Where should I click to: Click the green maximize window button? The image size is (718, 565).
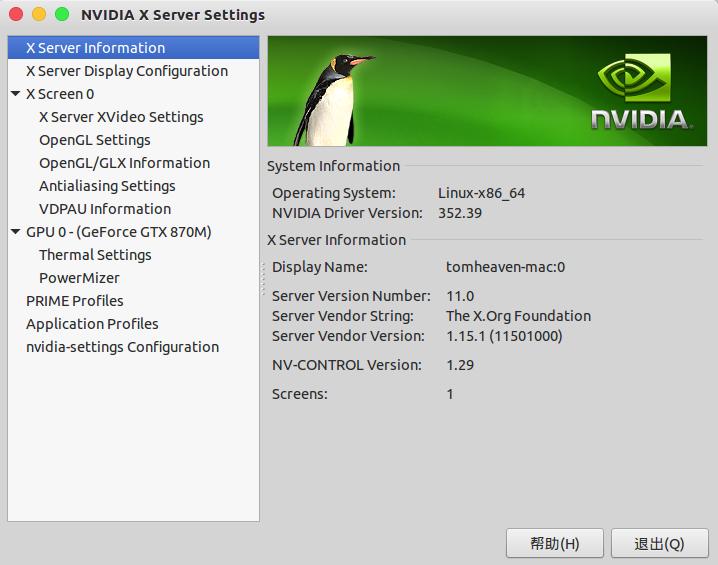pos(62,15)
